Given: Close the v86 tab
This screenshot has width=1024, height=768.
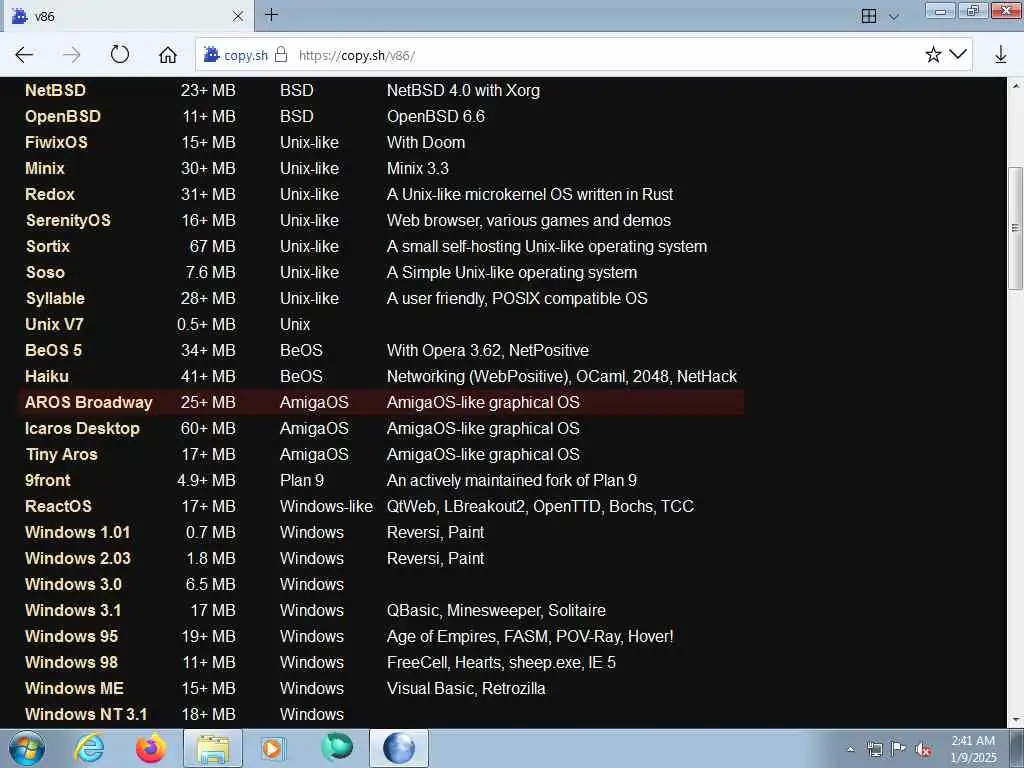Looking at the screenshot, I should pos(238,16).
